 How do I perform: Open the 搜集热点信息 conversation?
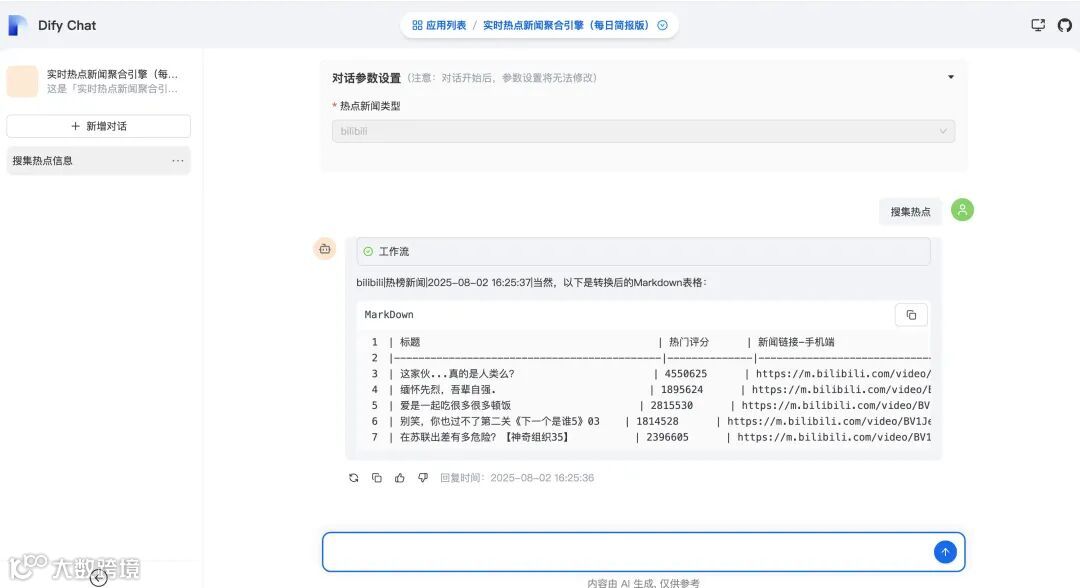(x=98, y=160)
